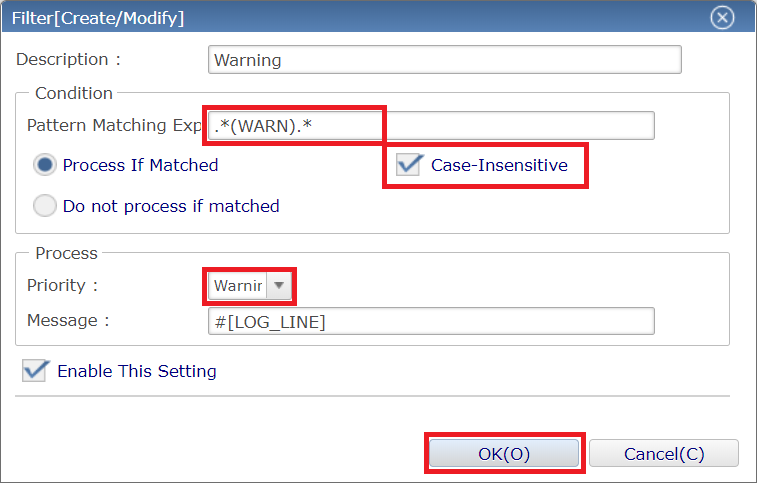This screenshot has height=483, width=757.
Task: Click the Message field containing #[LOG_LINE]
Action: pyautogui.click(x=431, y=321)
